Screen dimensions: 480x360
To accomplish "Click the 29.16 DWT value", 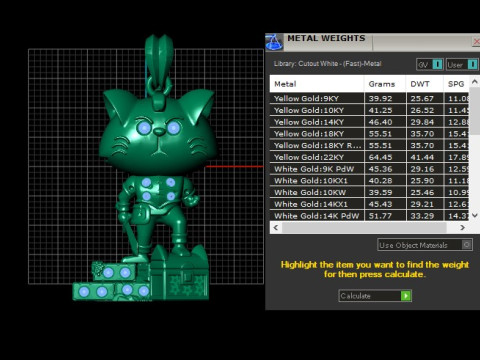I will click(x=422, y=169).
